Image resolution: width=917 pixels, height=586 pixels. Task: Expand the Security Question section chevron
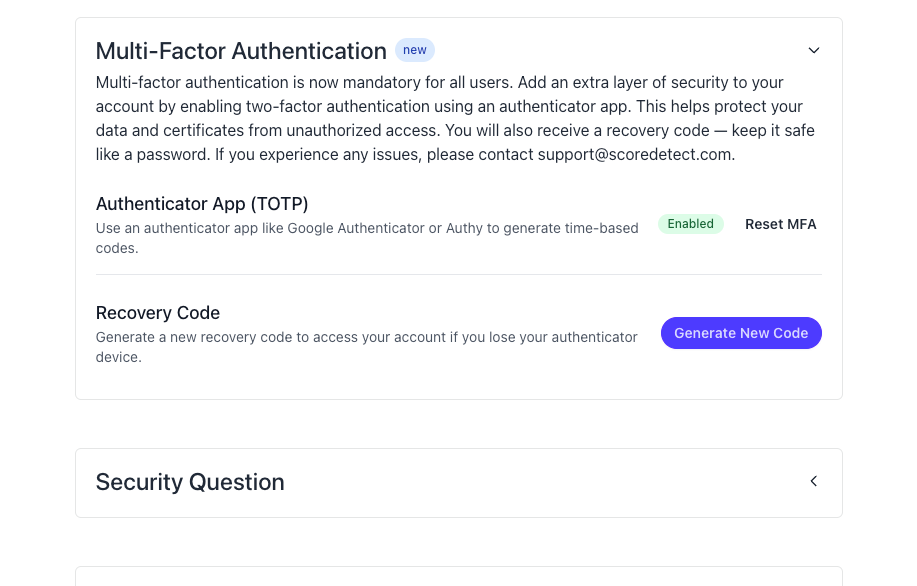coord(813,482)
